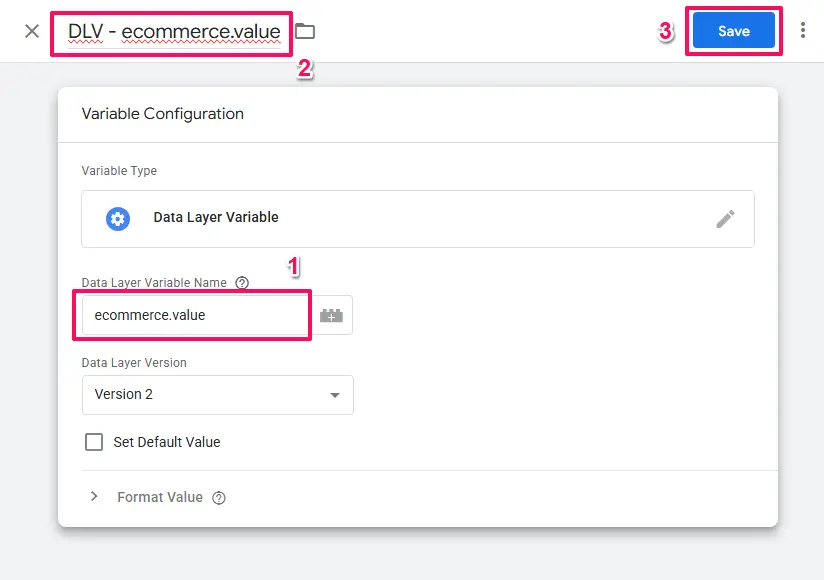Click the Variable Configuration heading

point(163,114)
